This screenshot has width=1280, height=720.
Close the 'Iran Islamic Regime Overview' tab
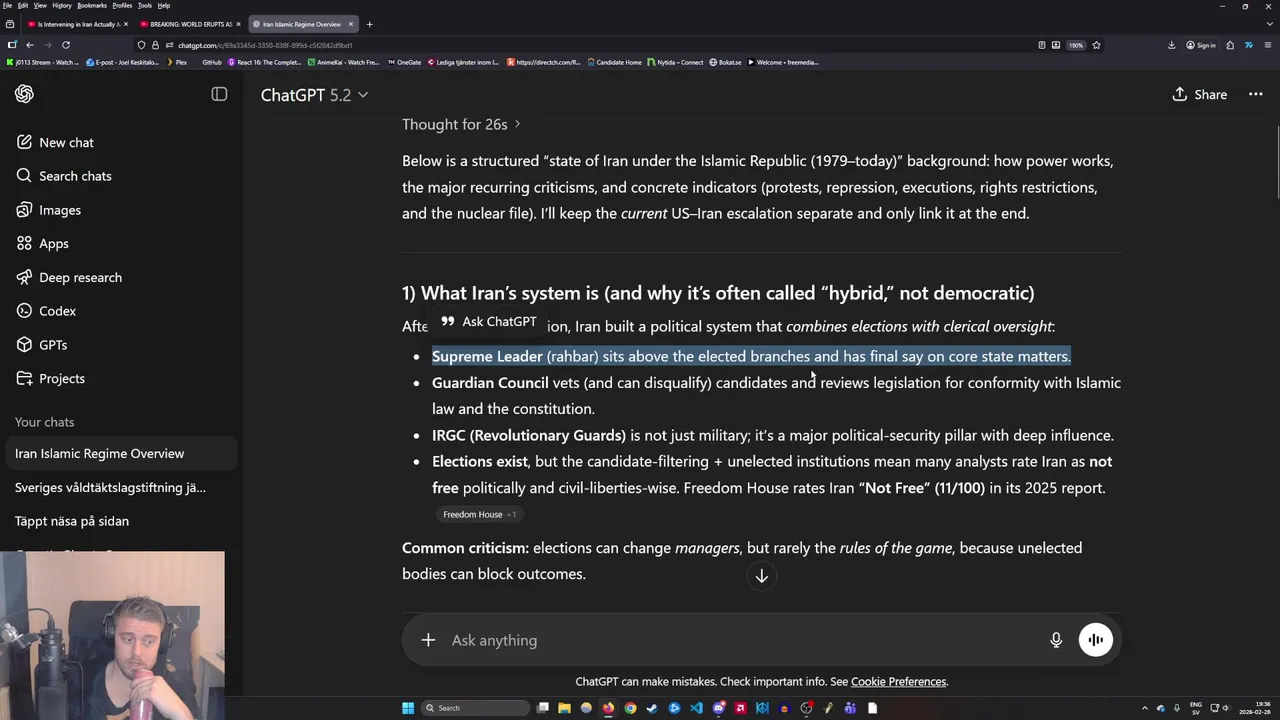coord(351,24)
